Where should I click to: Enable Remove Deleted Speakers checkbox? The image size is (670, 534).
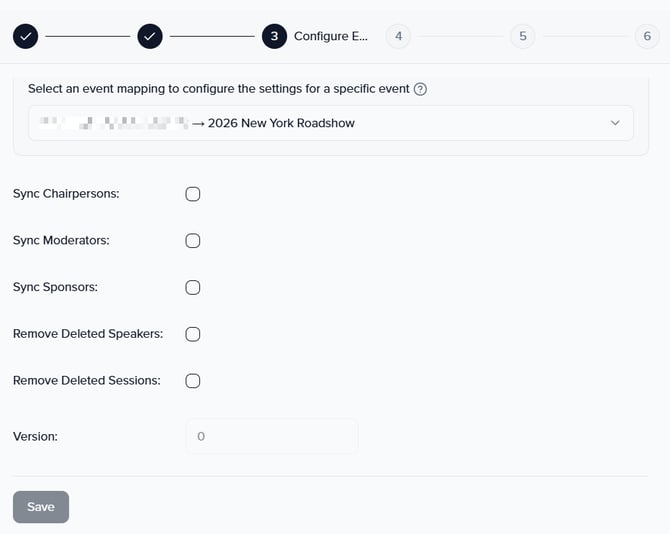(x=193, y=334)
